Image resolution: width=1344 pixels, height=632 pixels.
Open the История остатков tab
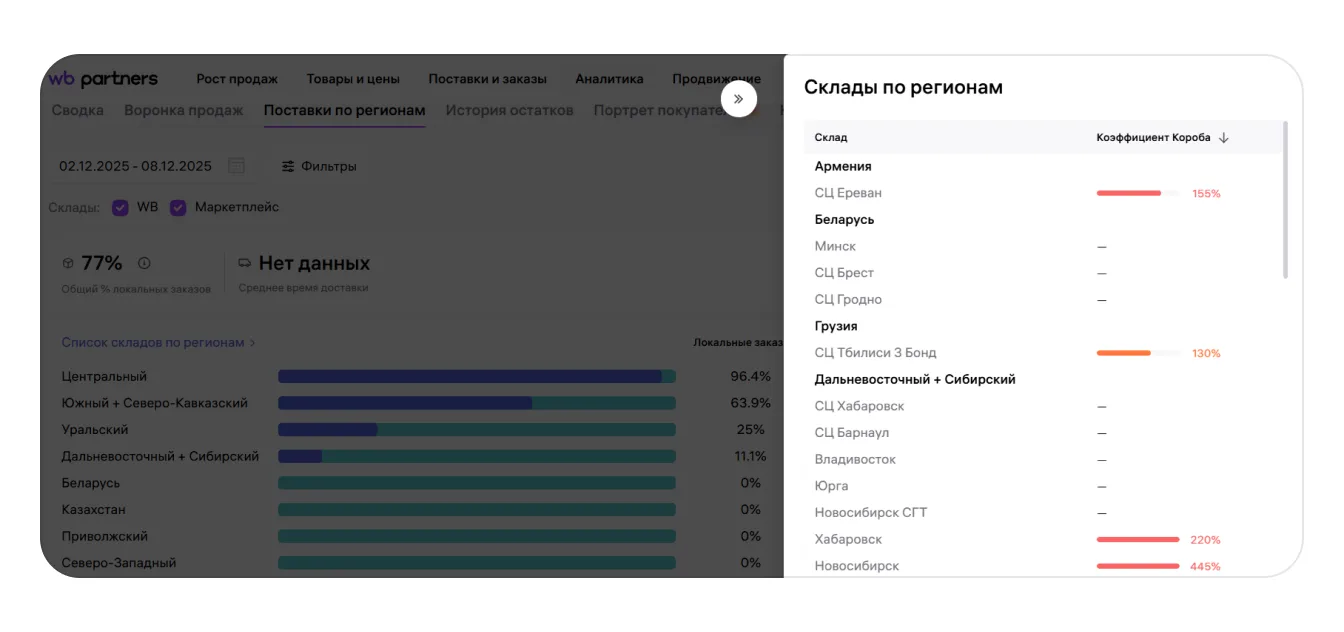(x=509, y=110)
